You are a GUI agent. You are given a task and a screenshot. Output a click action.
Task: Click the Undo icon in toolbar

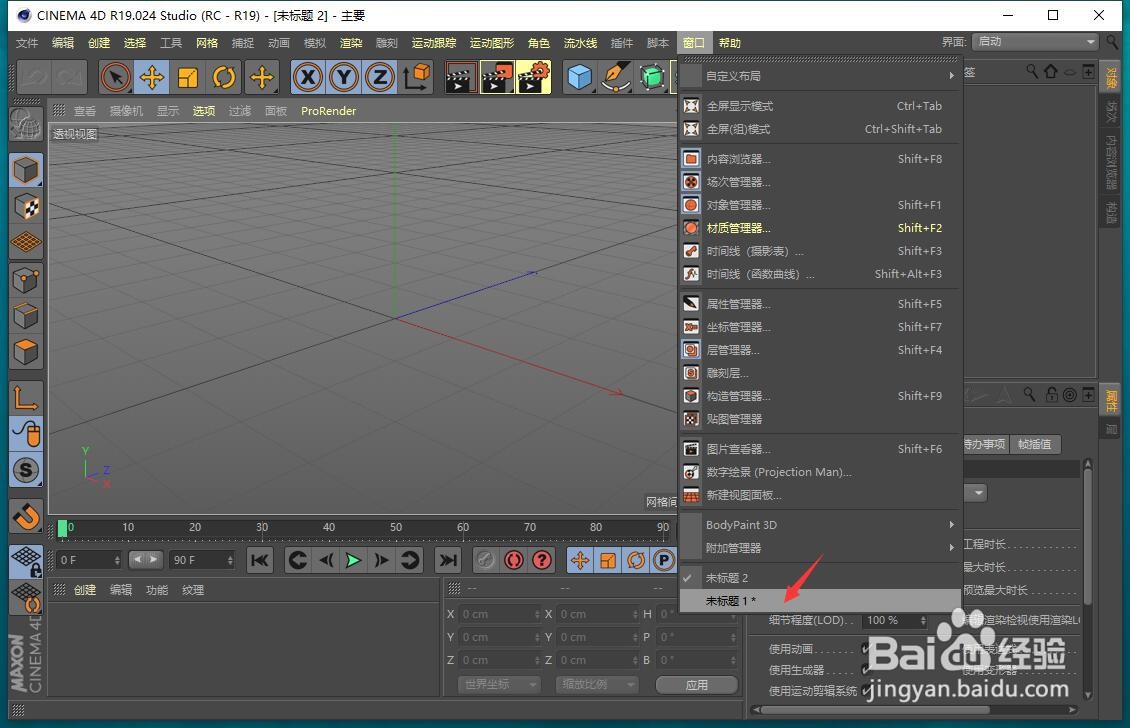click(33, 77)
